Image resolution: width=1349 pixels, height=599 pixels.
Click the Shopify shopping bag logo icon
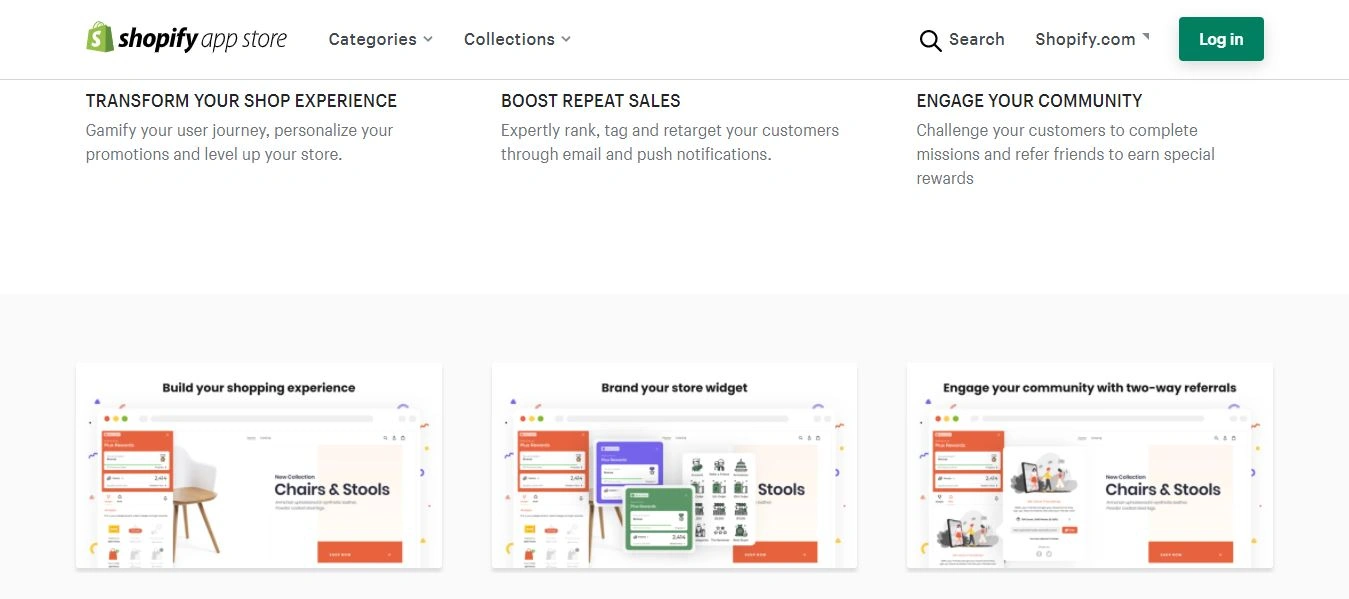coord(100,38)
